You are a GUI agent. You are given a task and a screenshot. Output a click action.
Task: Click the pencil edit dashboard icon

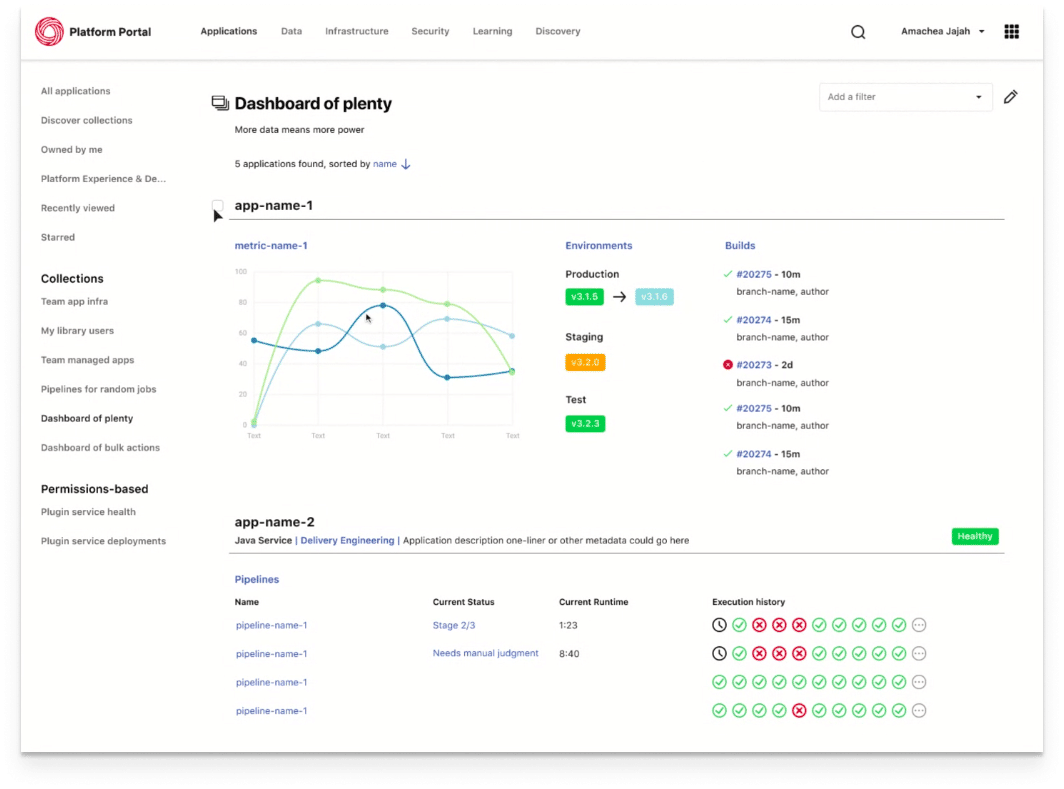(x=1010, y=97)
